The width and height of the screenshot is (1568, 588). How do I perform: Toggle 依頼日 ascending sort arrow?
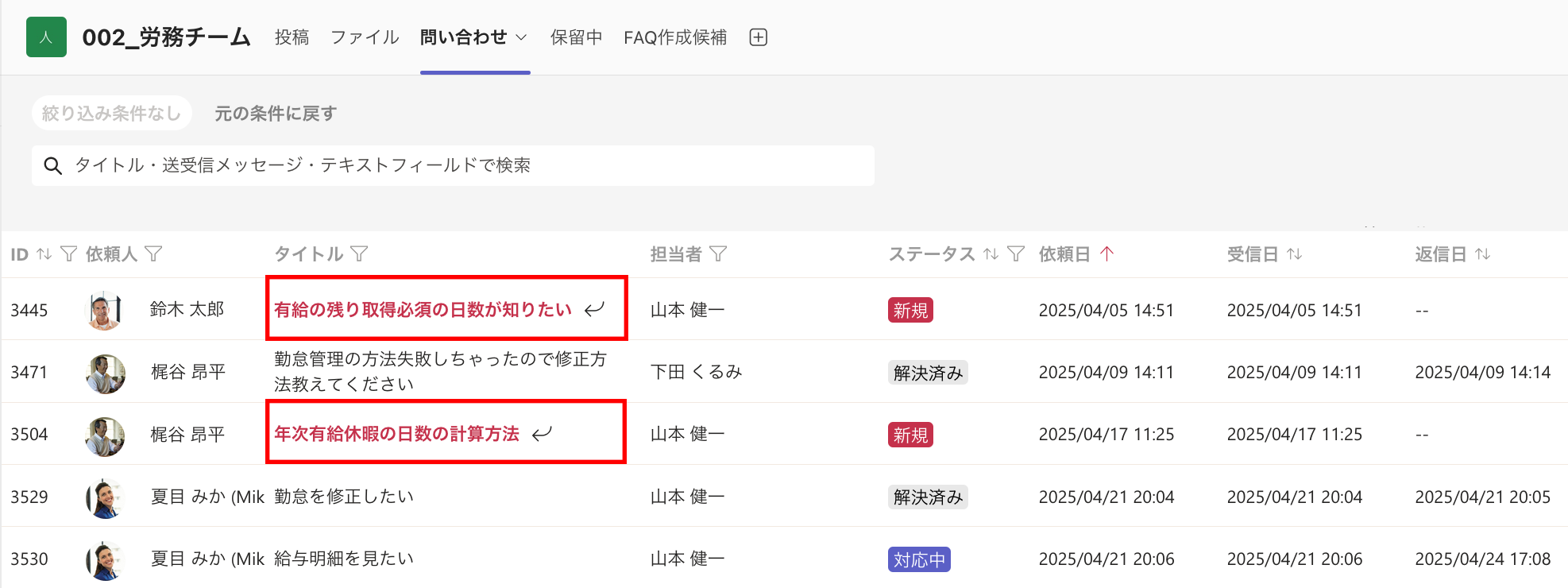[x=1107, y=253]
